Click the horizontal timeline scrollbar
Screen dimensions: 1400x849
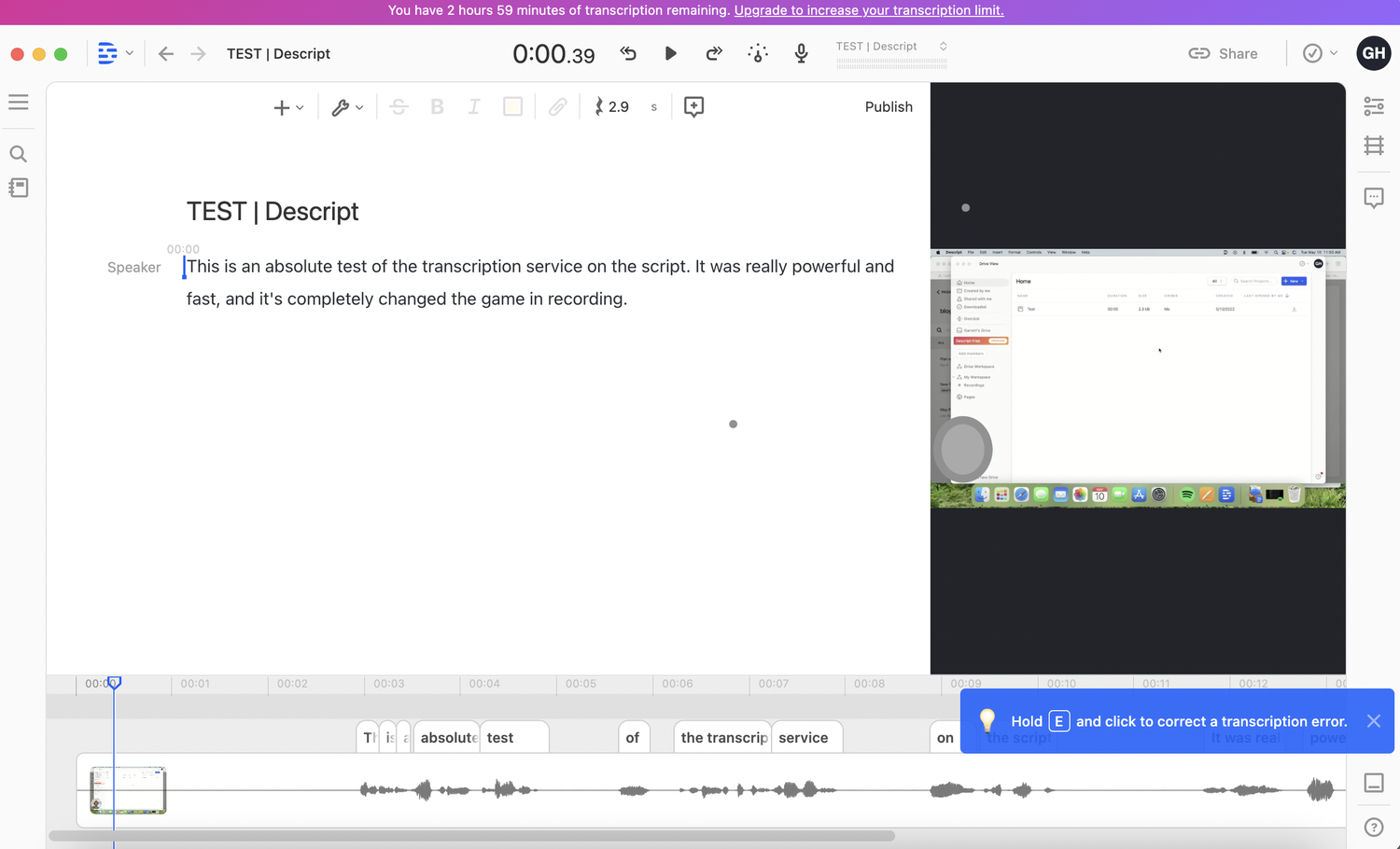471,836
